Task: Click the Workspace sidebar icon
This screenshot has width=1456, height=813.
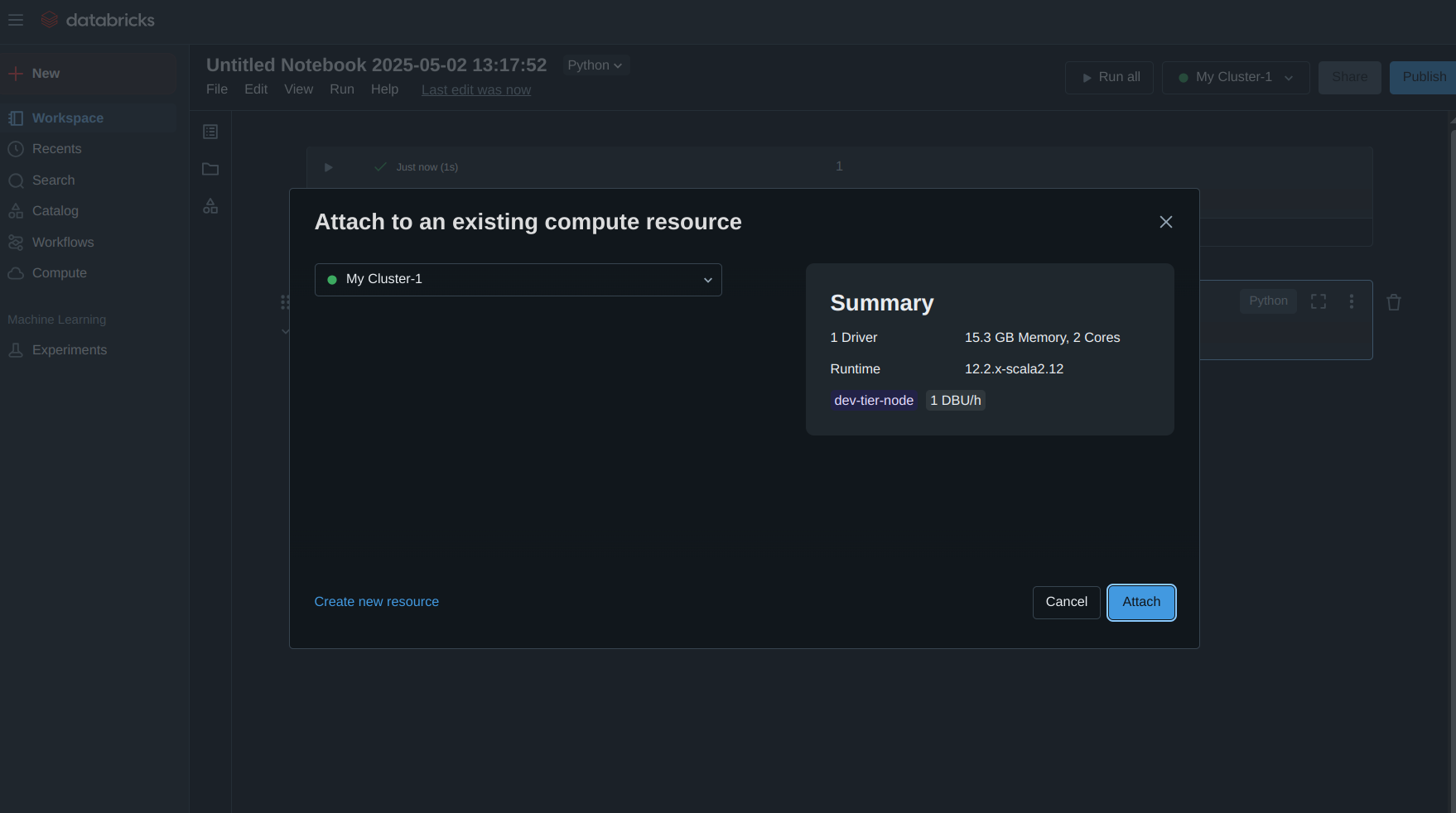Action: coord(16,118)
